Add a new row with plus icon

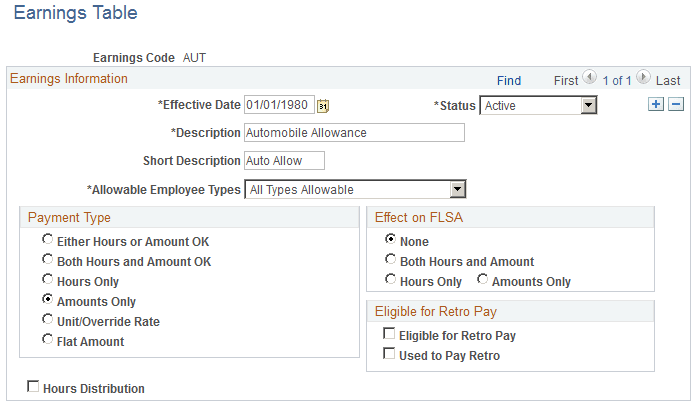click(656, 105)
